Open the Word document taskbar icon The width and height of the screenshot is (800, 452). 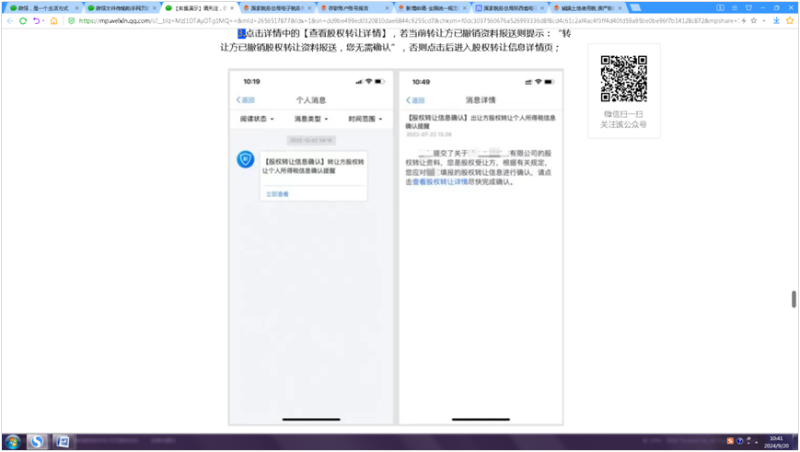tap(61, 441)
